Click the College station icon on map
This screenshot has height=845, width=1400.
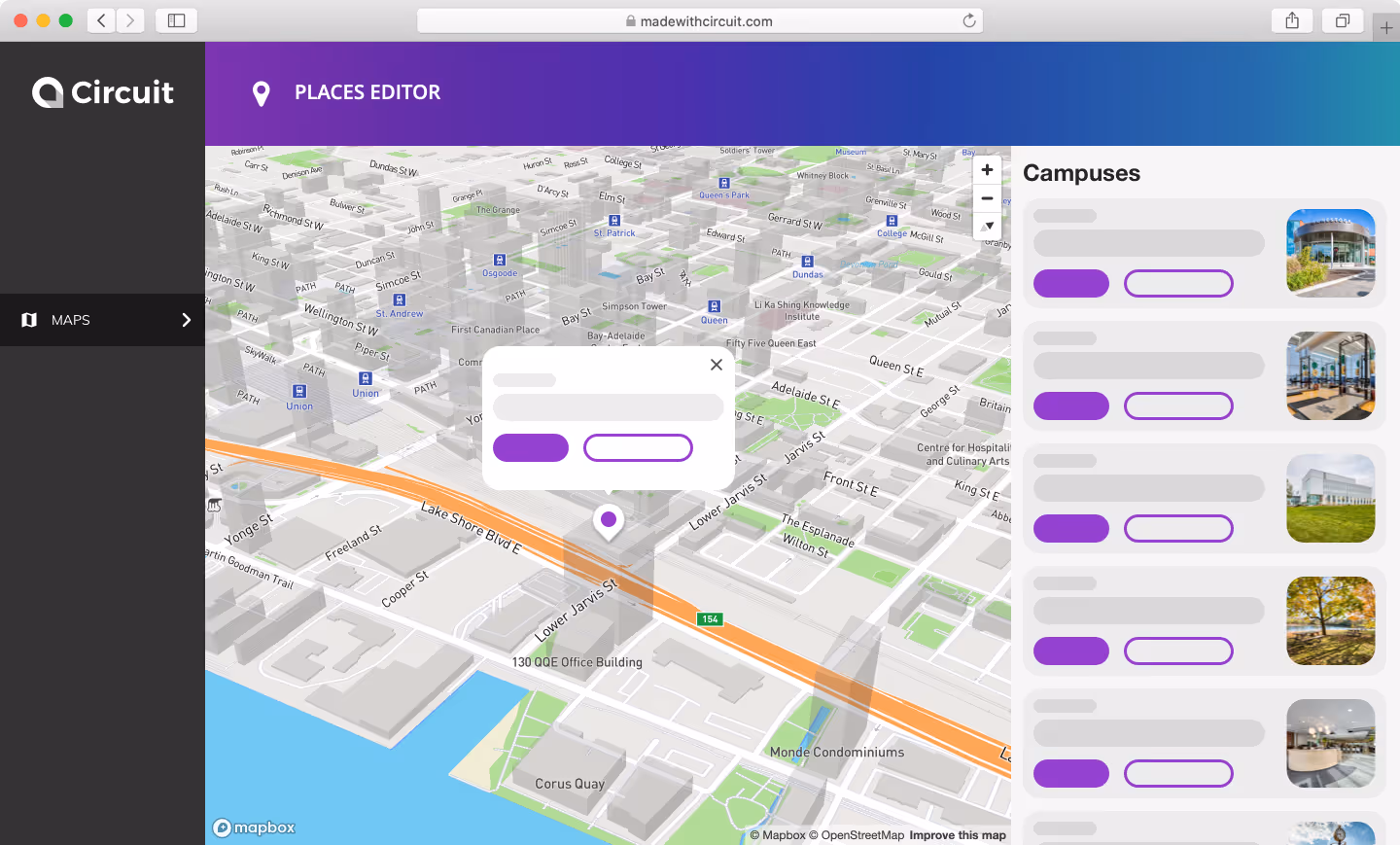tap(892, 221)
